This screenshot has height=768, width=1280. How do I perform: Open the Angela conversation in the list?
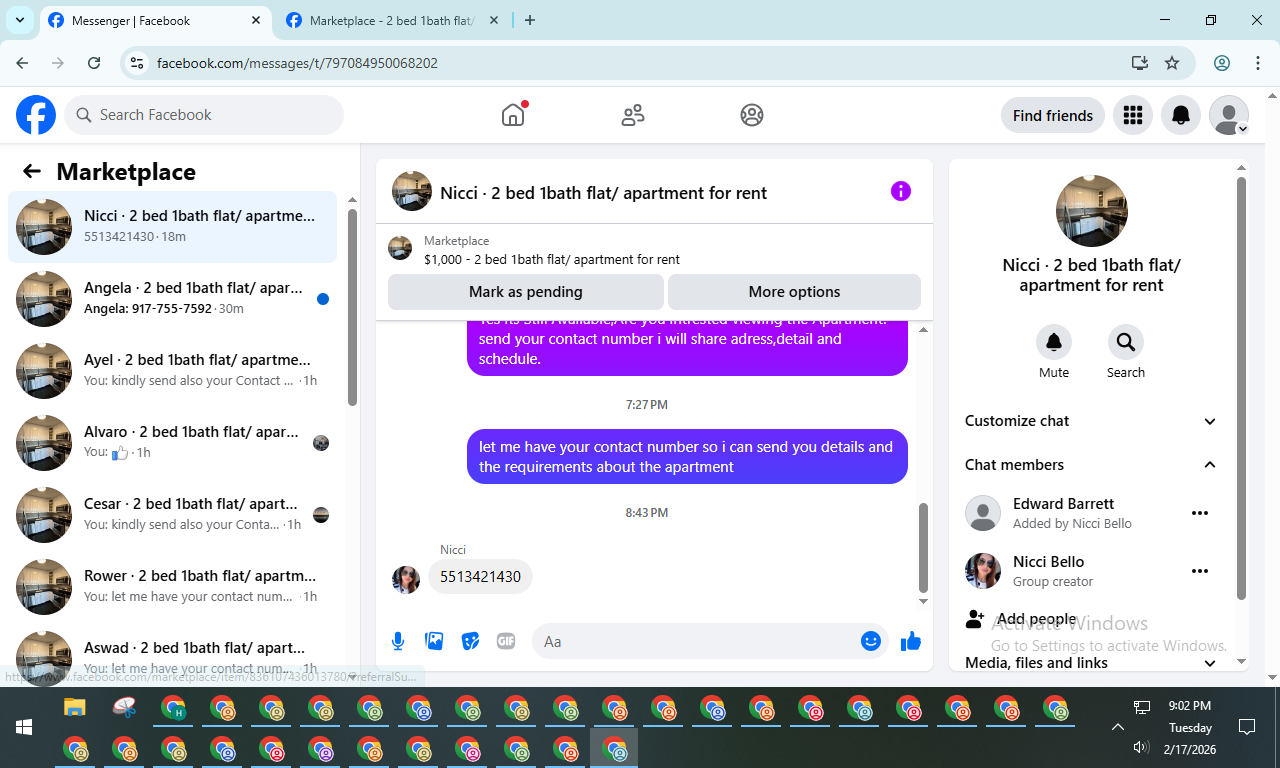173,299
